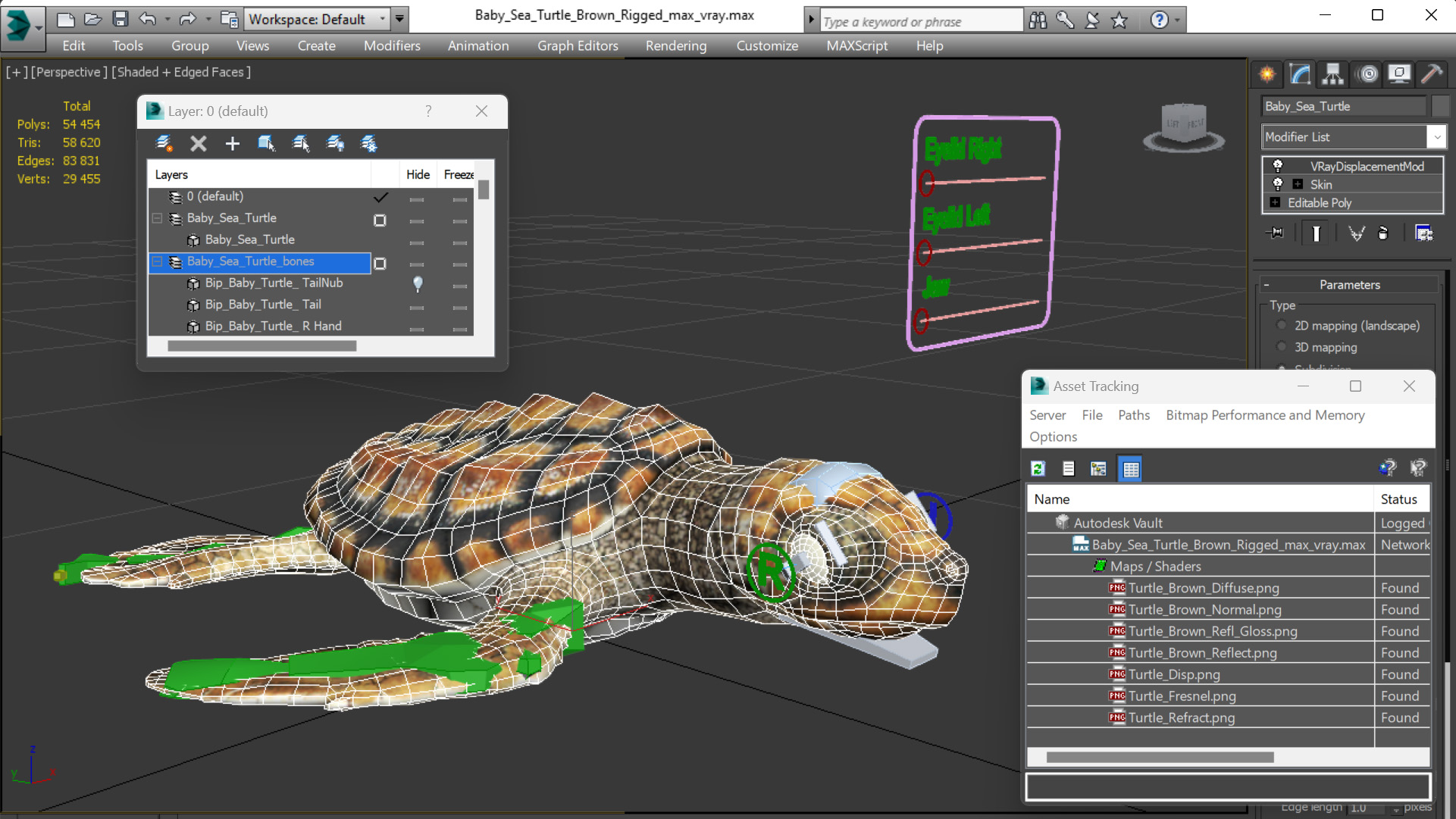The height and width of the screenshot is (819, 1456).
Task: Click the Highlight Selected Objects' Layers icon
Action: (x=301, y=143)
